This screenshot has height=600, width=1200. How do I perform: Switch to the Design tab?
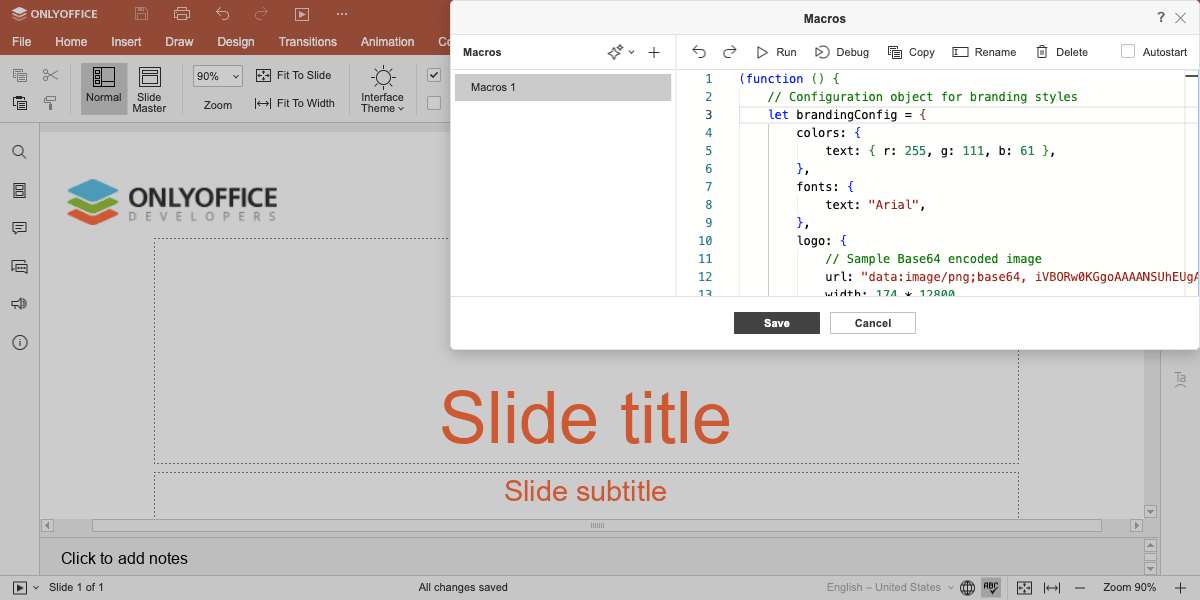[236, 42]
